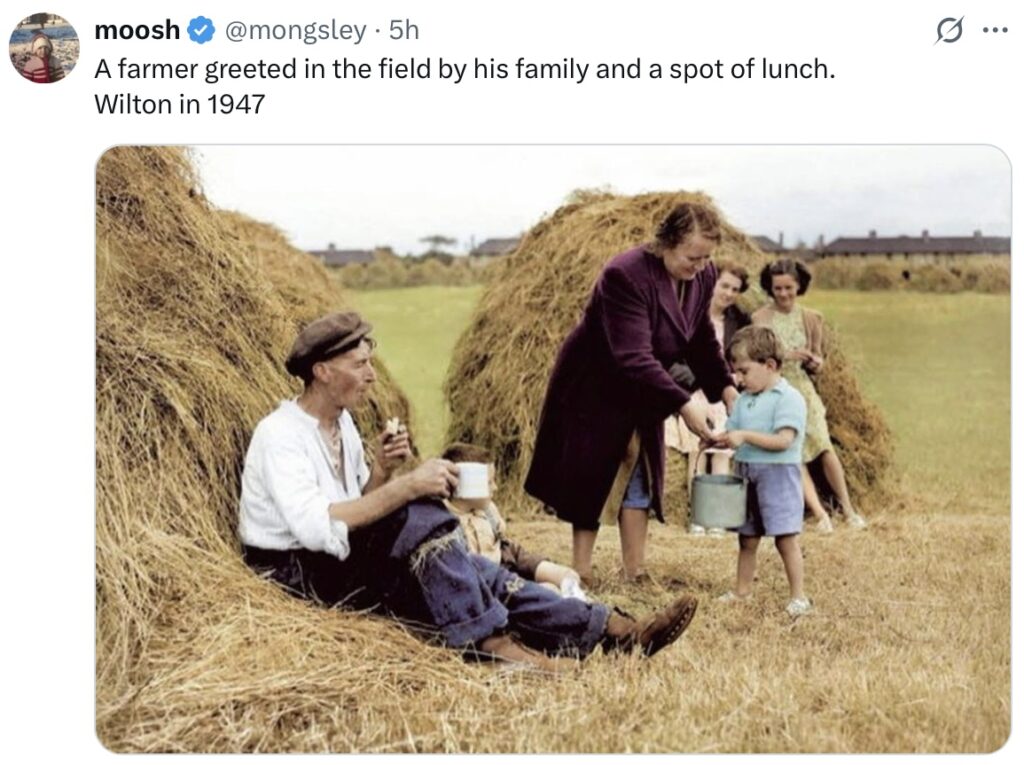Open the moosh display name link
The height and width of the screenshot is (765, 1024).
[137, 30]
